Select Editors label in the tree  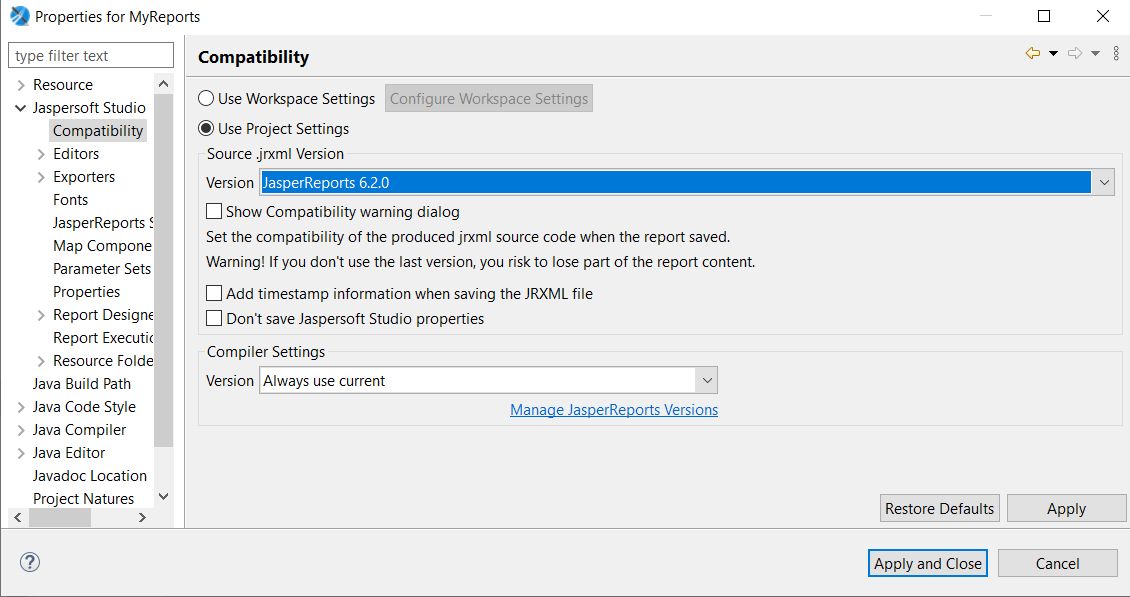pyautogui.click(x=76, y=154)
